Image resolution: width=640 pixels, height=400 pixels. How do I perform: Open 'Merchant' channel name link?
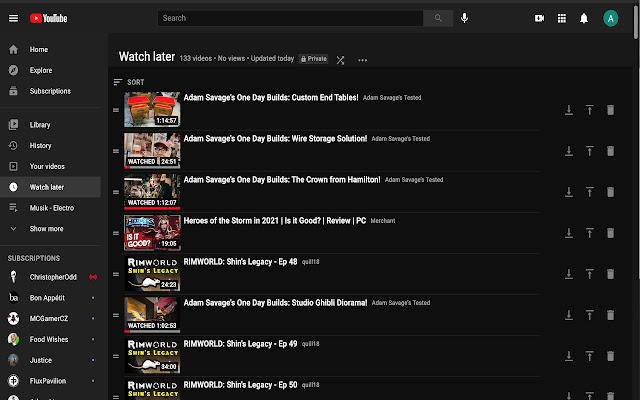click(x=383, y=221)
